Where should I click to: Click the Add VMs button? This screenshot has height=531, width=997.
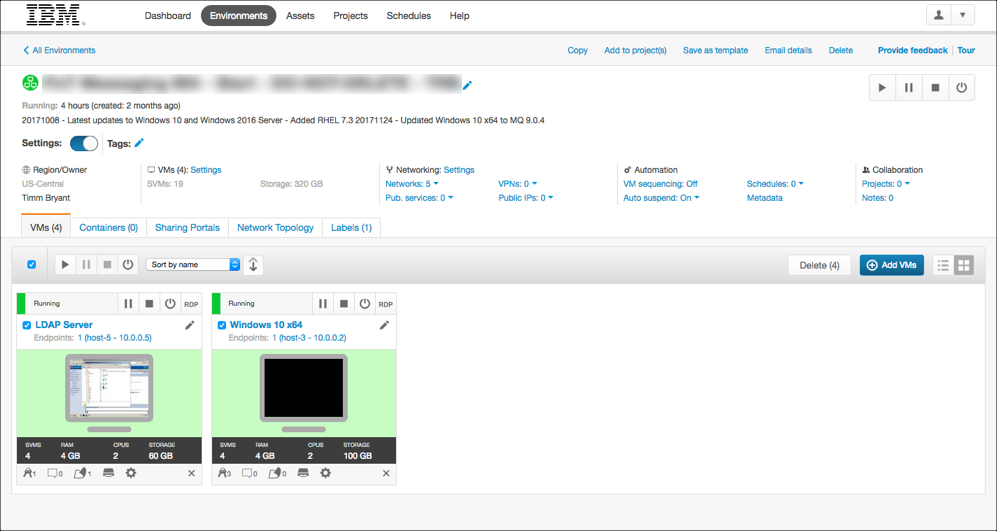coord(891,265)
